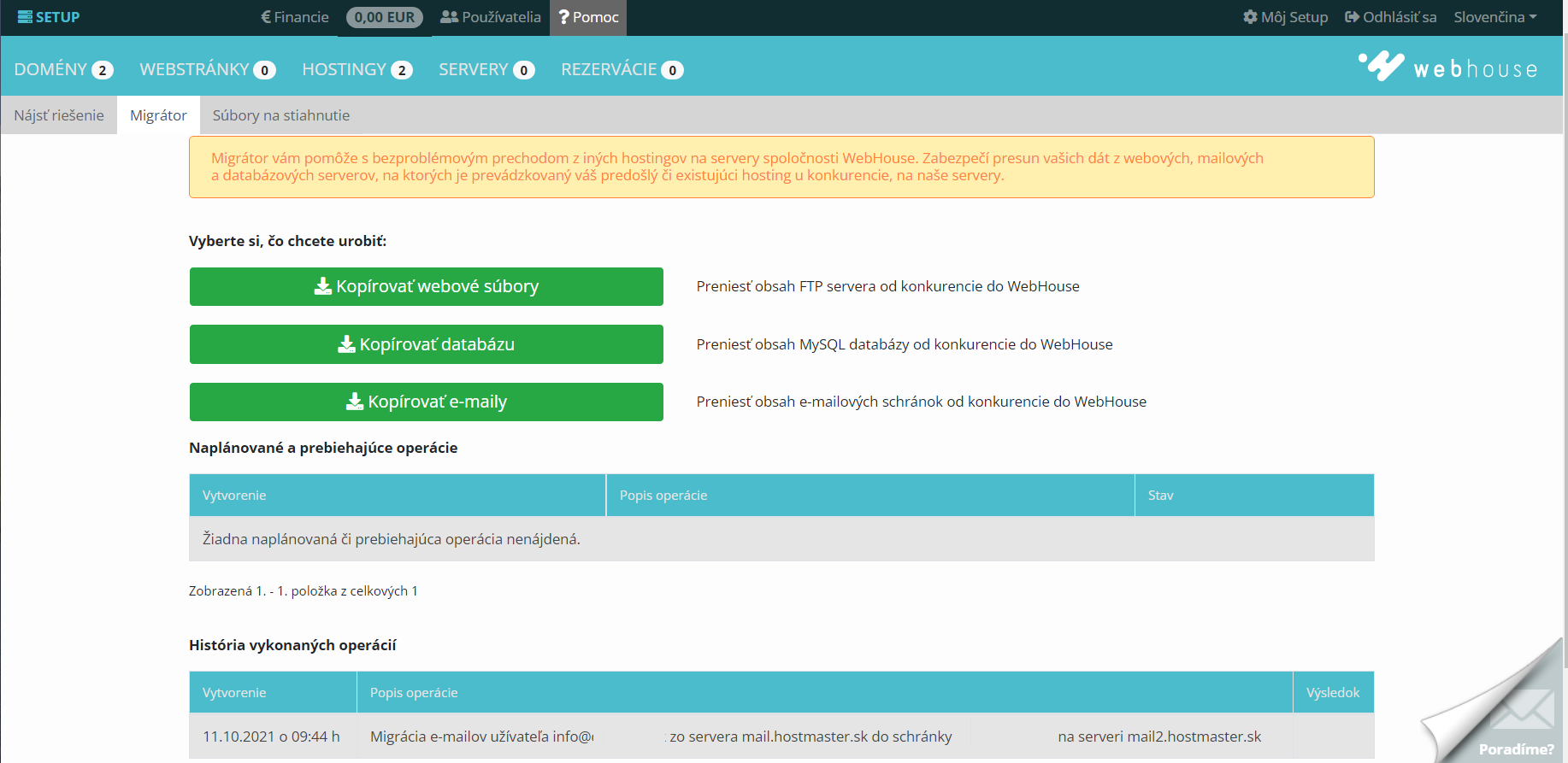Viewport: 1568px width, 763px height.
Task: Expand the Slovenčina language dropdown
Action: (x=1495, y=17)
